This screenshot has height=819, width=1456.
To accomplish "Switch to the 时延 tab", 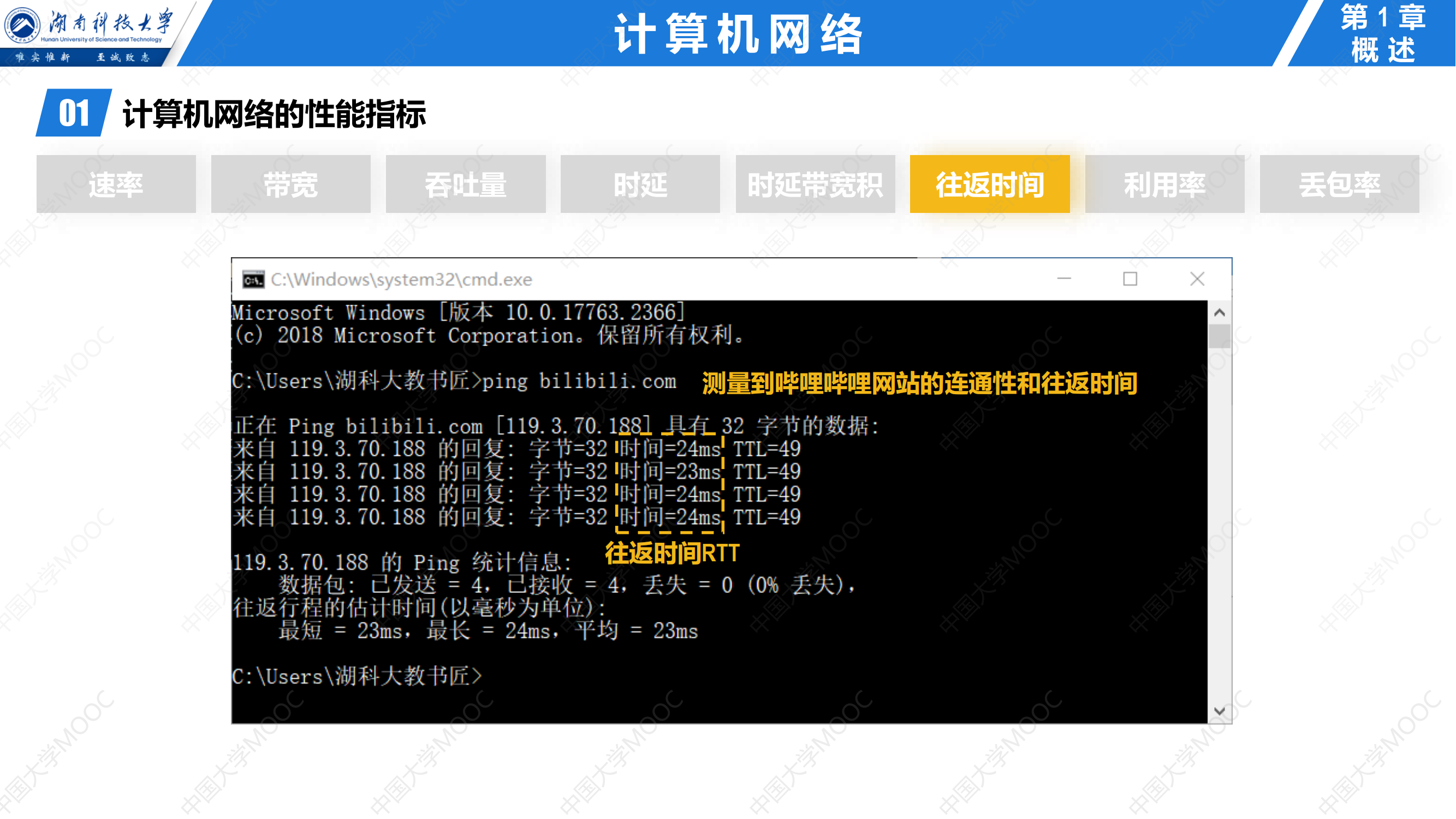I will pyautogui.click(x=640, y=184).
